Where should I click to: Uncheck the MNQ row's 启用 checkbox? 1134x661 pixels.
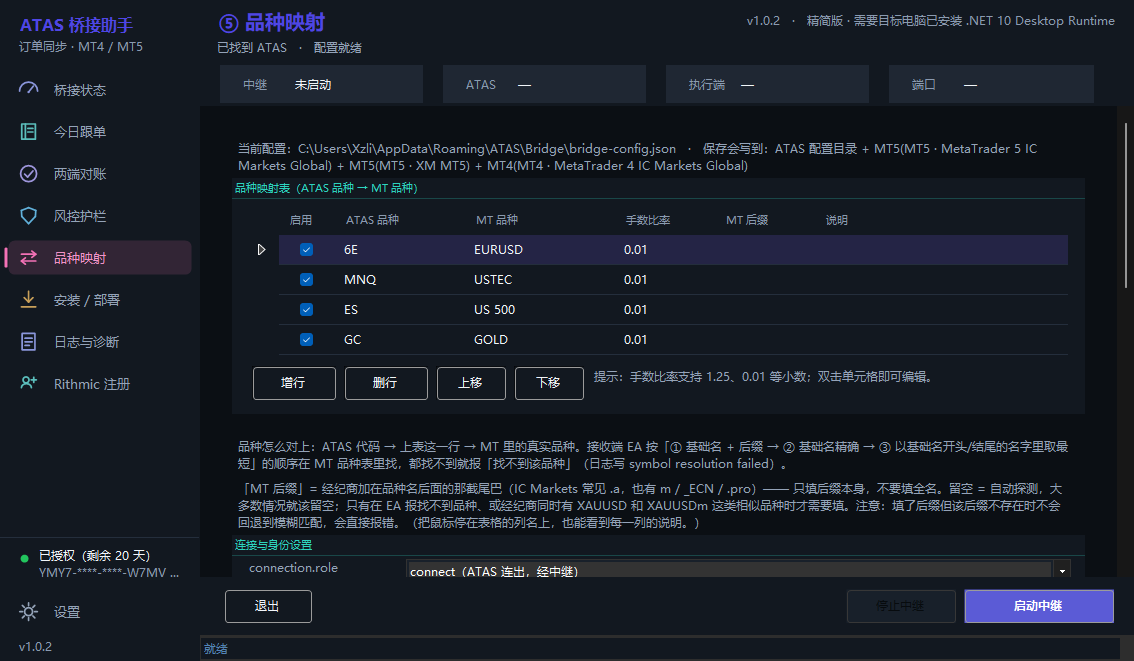(307, 279)
